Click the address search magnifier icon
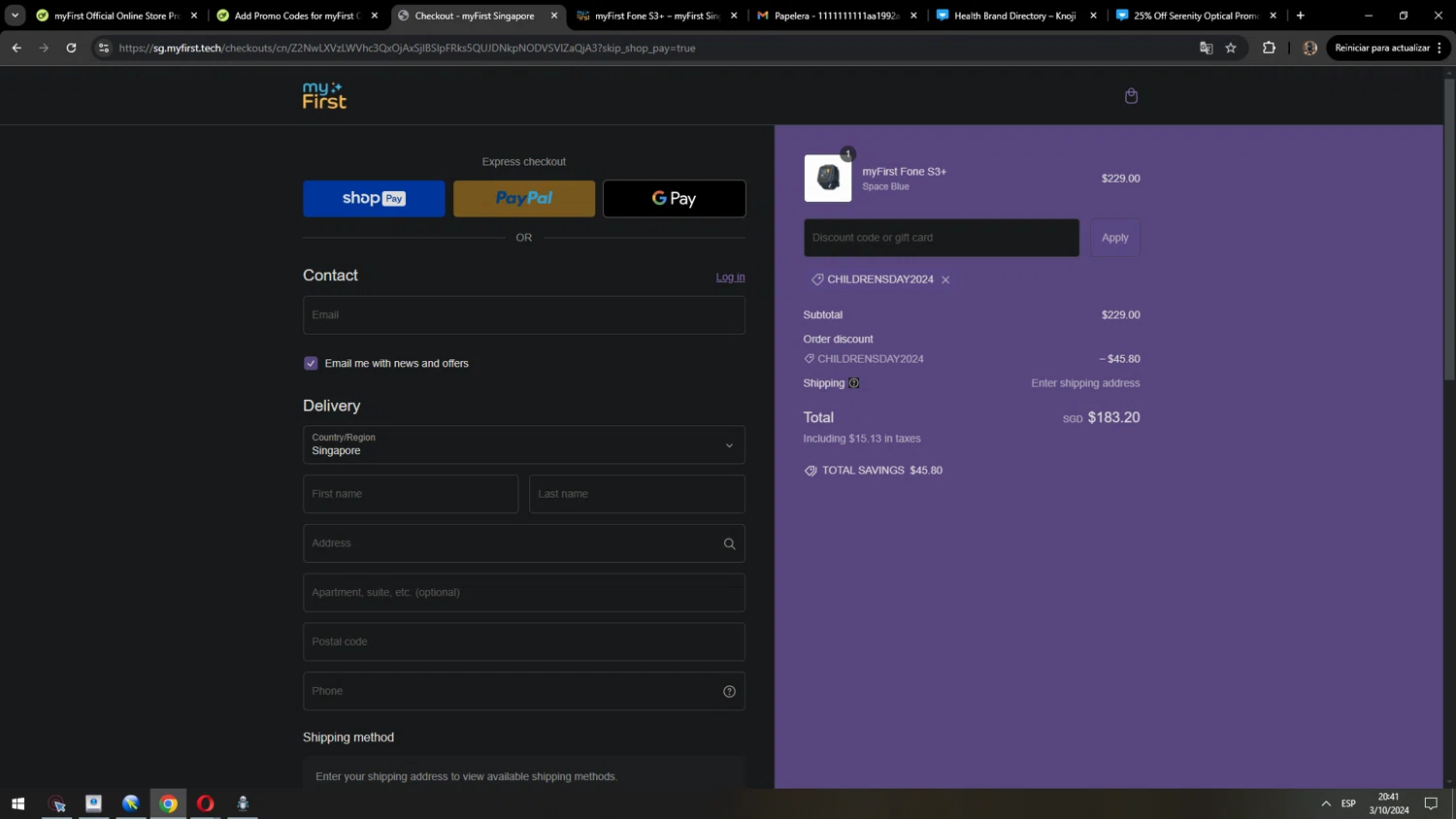This screenshot has width=1456, height=819. 729,543
